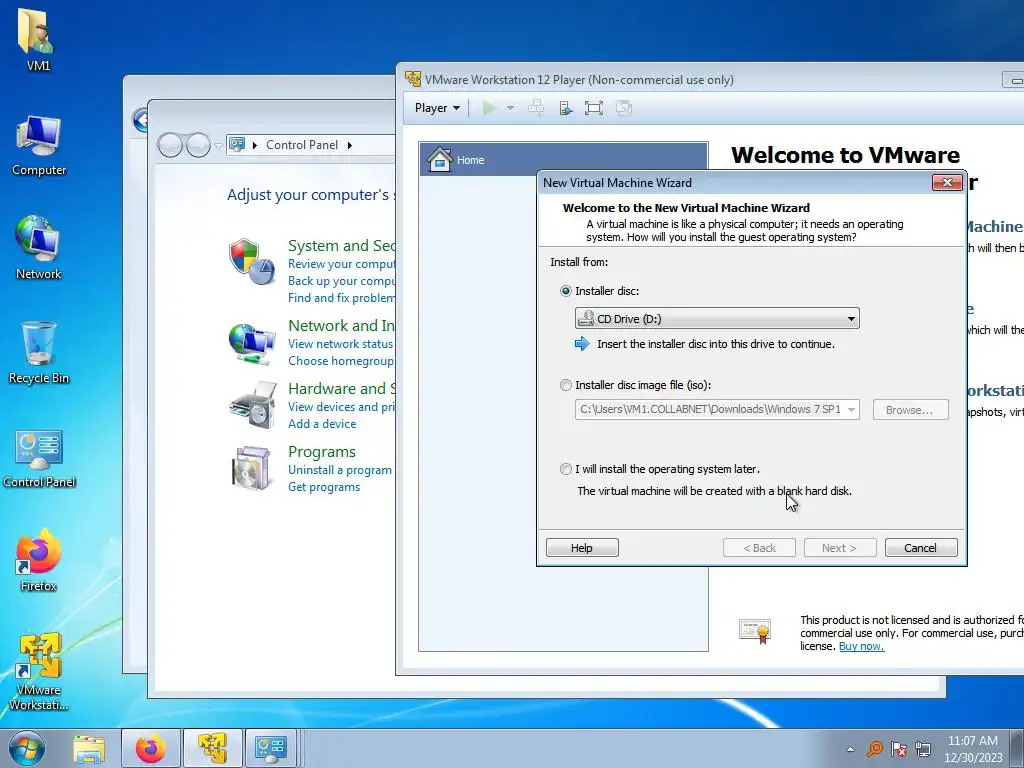Click the Back button in wizard
The height and width of the screenshot is (768, 1024).
tap(759, 548)
